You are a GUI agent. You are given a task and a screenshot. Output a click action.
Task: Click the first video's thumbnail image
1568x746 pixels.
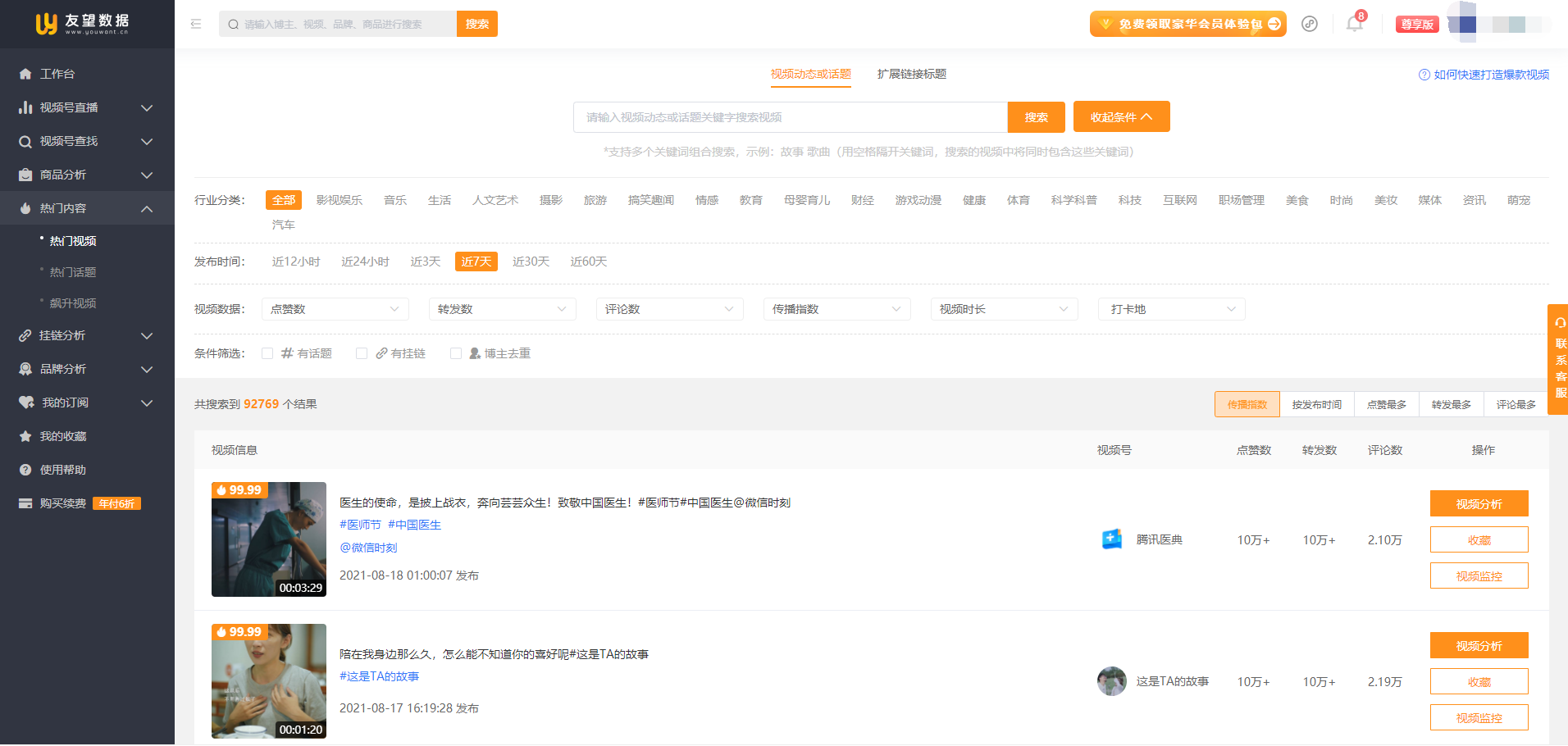269,539
